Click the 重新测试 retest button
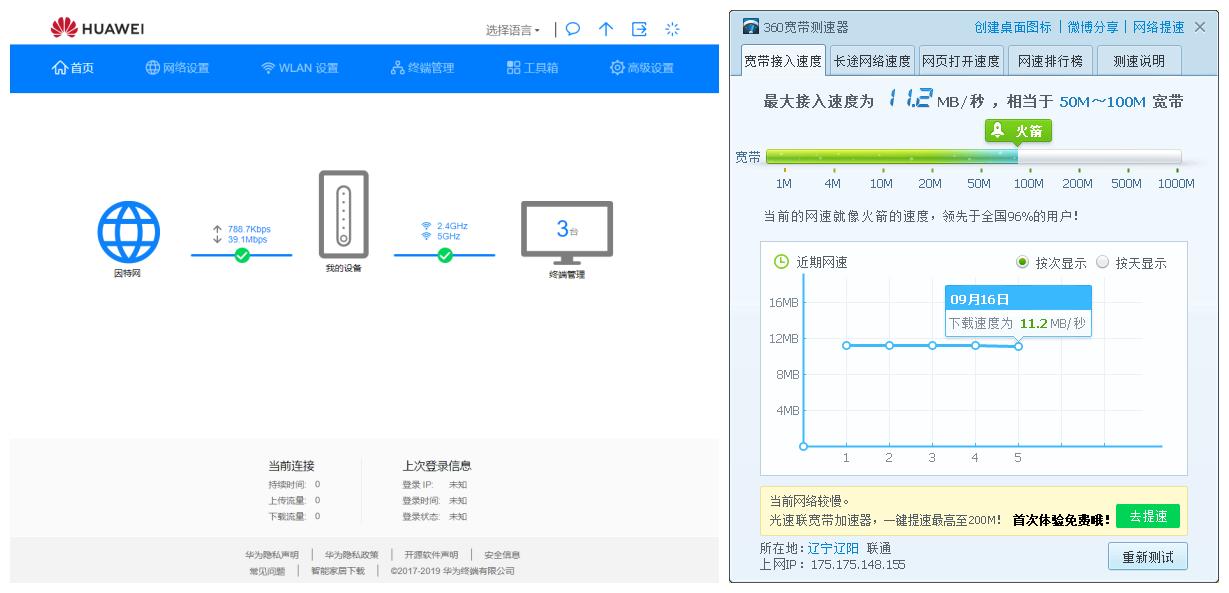The width and height of the screenshot is (1229, 593). coord(1148,556)
